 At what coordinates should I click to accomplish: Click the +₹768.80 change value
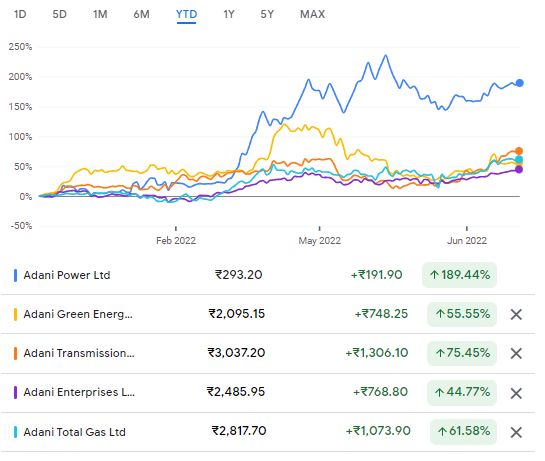[380, 392]
